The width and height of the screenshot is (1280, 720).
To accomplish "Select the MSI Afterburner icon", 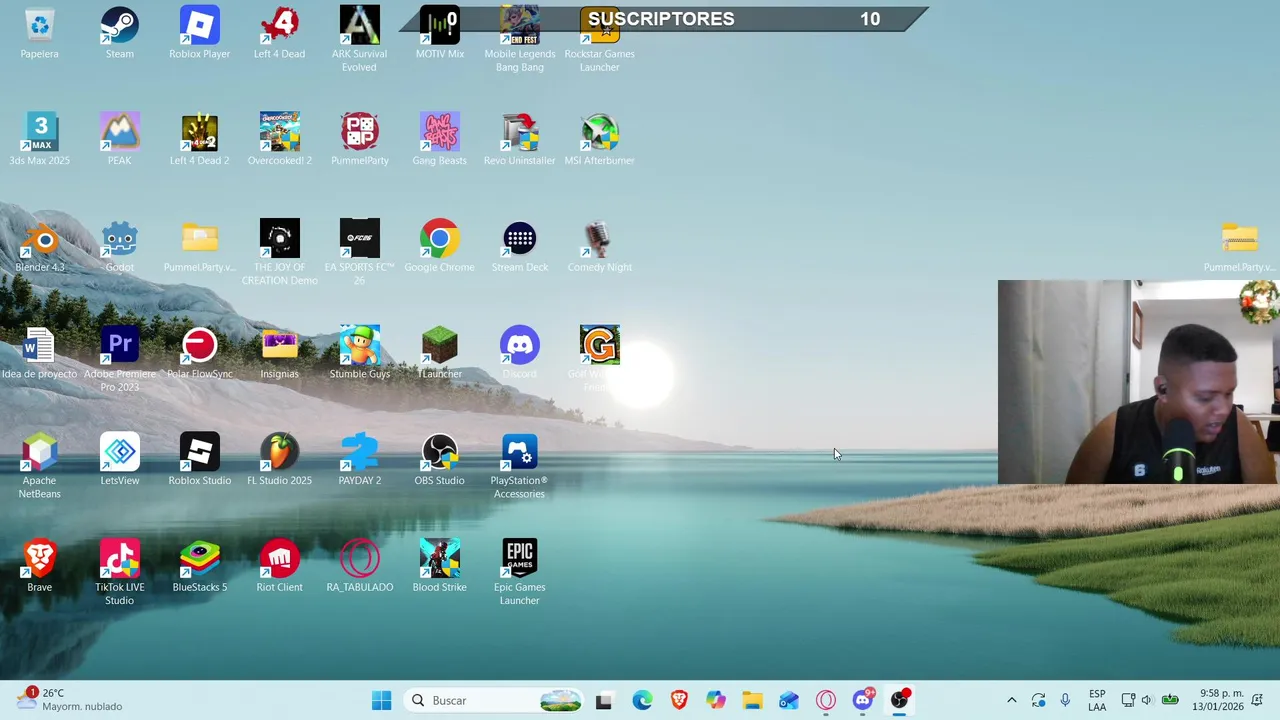I will (x=599, y=139).
